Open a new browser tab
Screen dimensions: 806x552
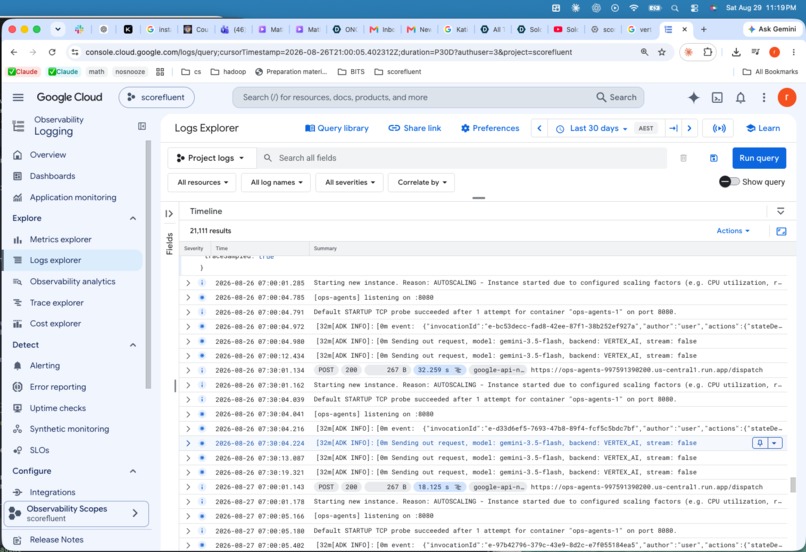[703, 29]
